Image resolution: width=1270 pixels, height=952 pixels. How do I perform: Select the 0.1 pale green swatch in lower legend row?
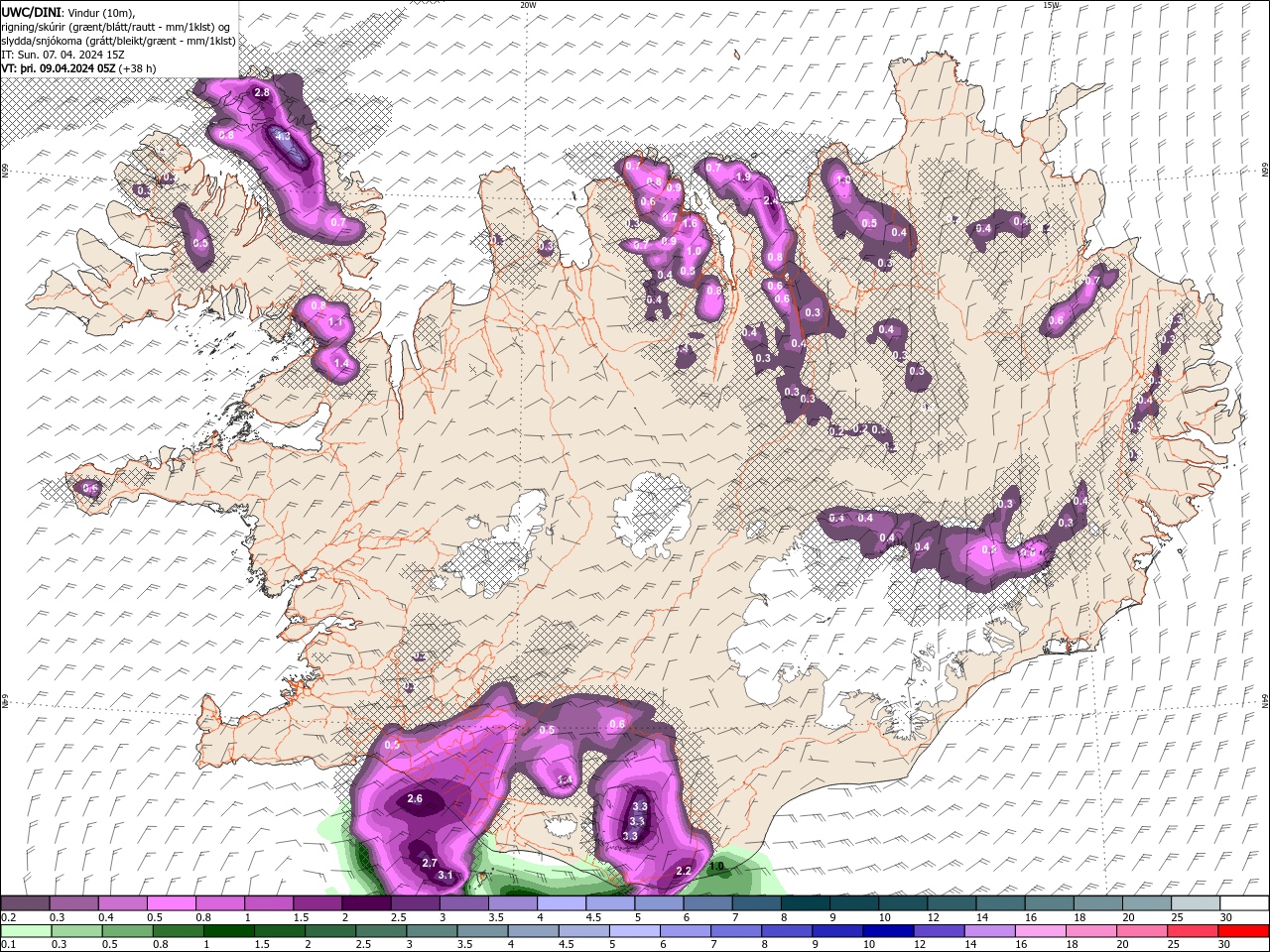26,931
